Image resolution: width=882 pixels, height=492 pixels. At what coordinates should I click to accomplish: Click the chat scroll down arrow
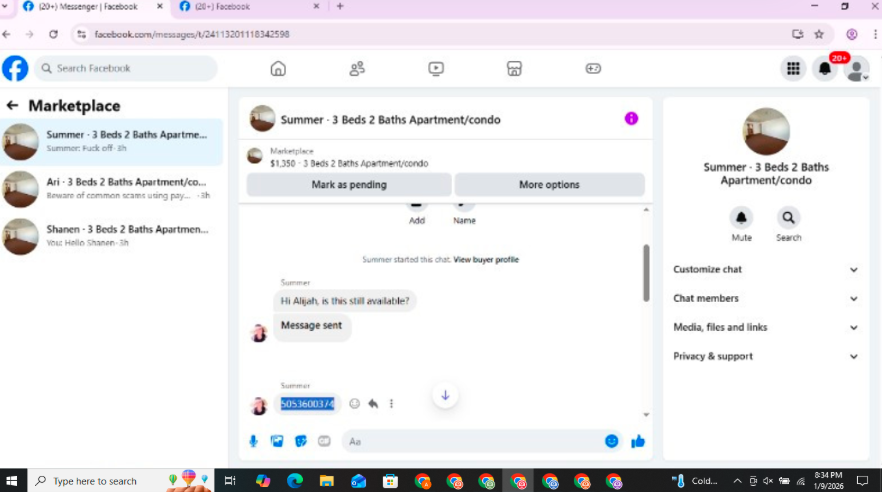pyautogui.click(x=646, y=415)
